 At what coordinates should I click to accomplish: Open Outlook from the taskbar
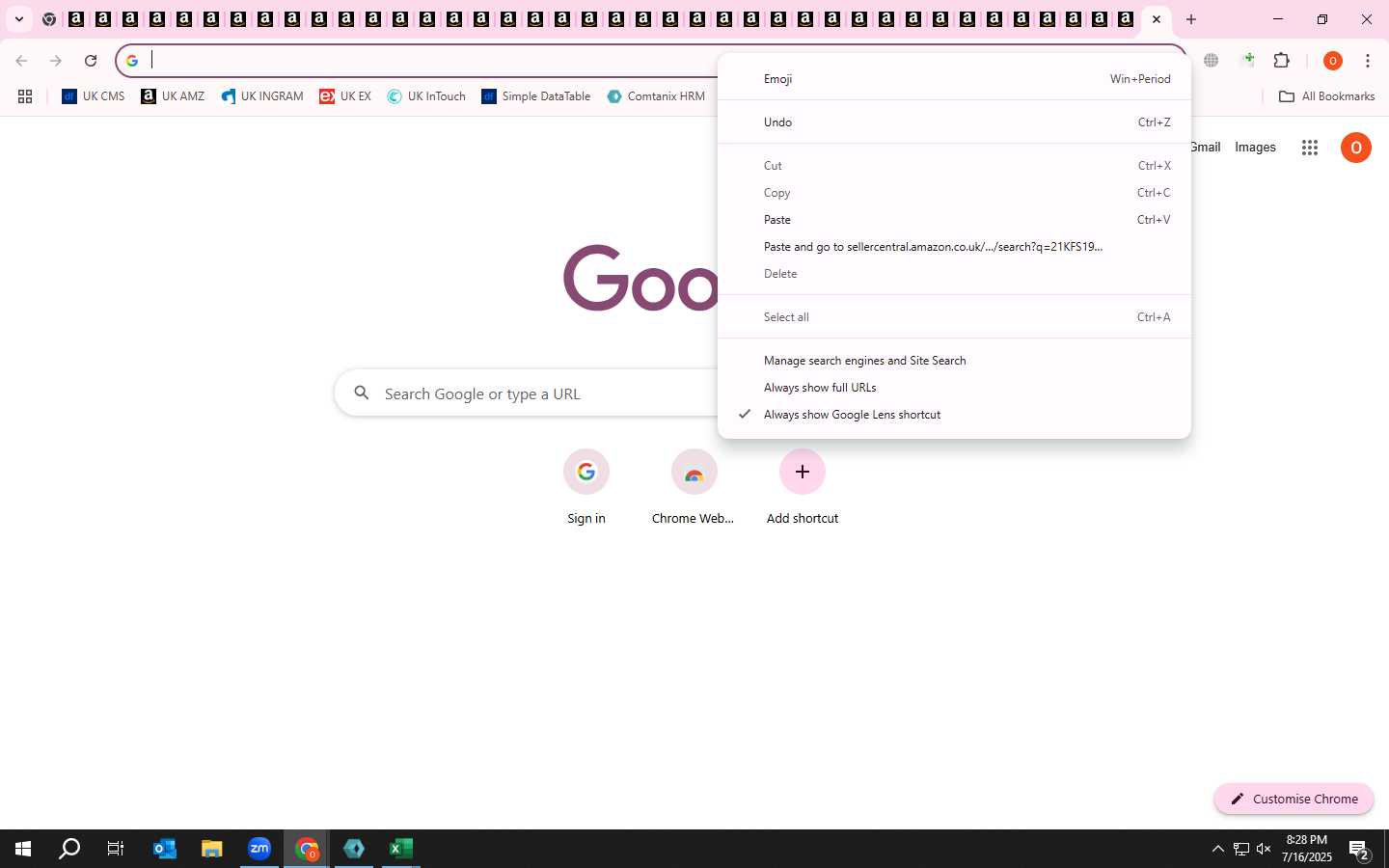pyautogui.click(x=165, y=849)
